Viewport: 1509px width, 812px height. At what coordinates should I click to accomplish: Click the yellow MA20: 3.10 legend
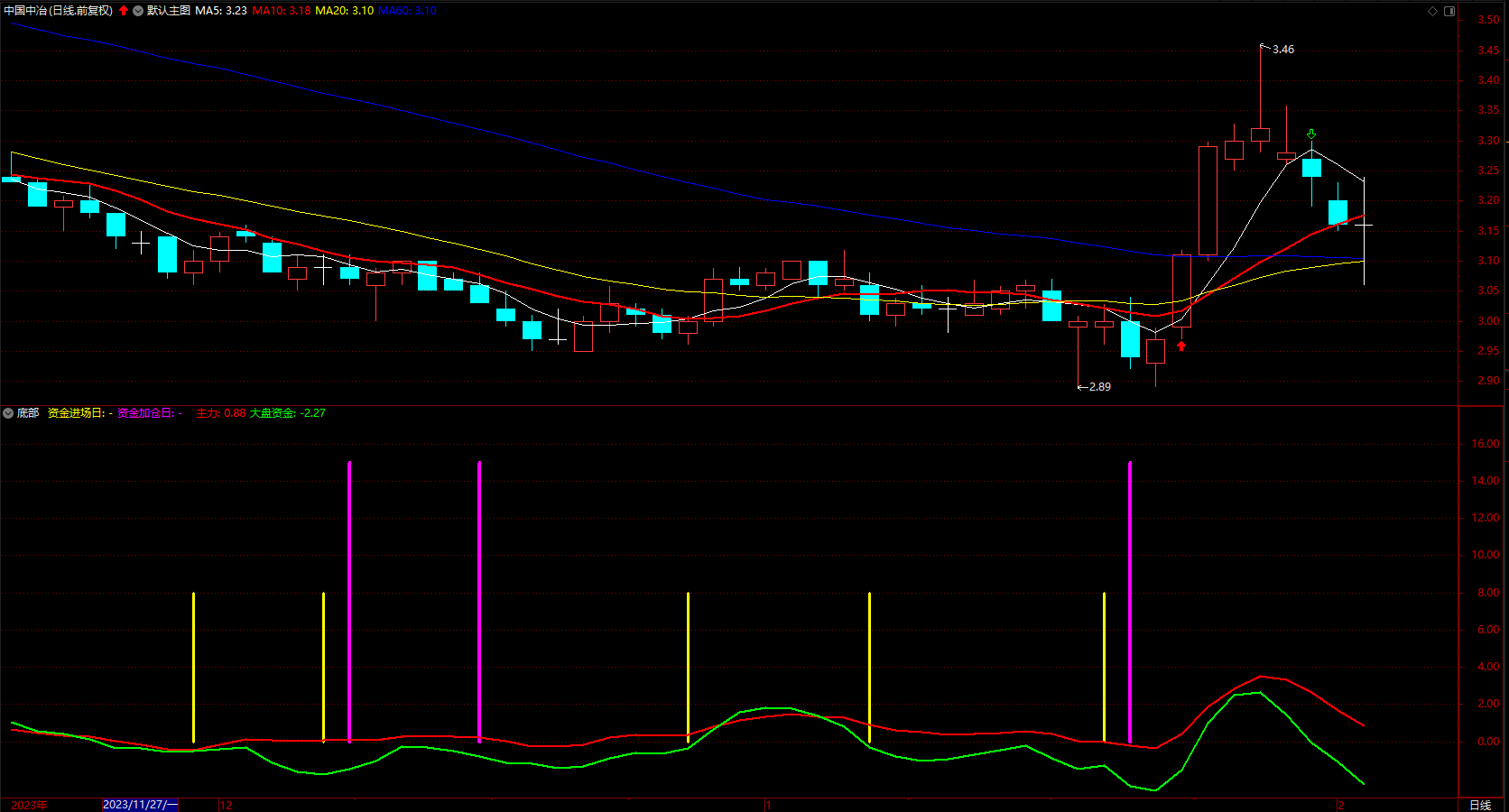tap(344, 11)
